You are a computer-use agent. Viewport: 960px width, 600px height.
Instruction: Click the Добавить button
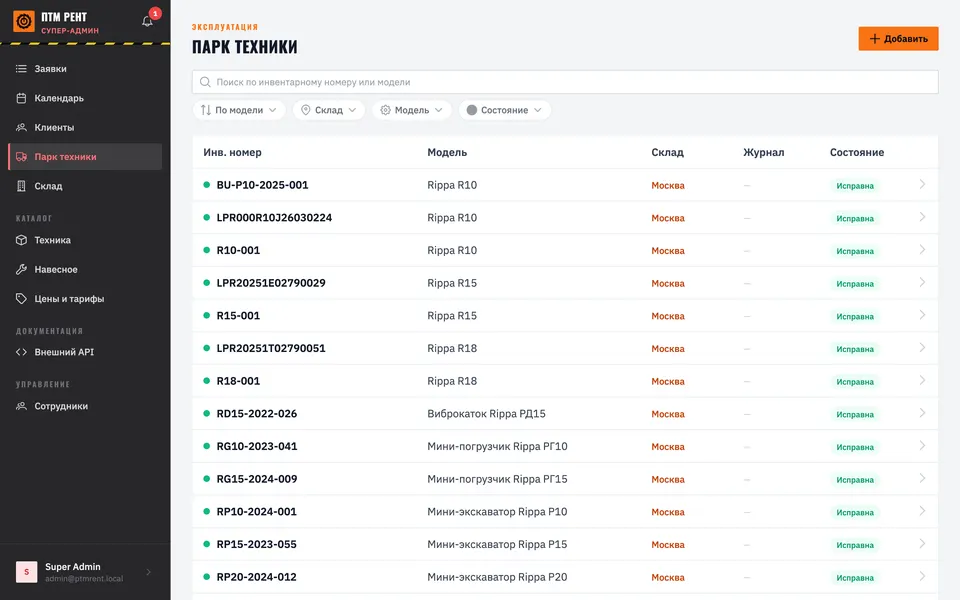898,39
